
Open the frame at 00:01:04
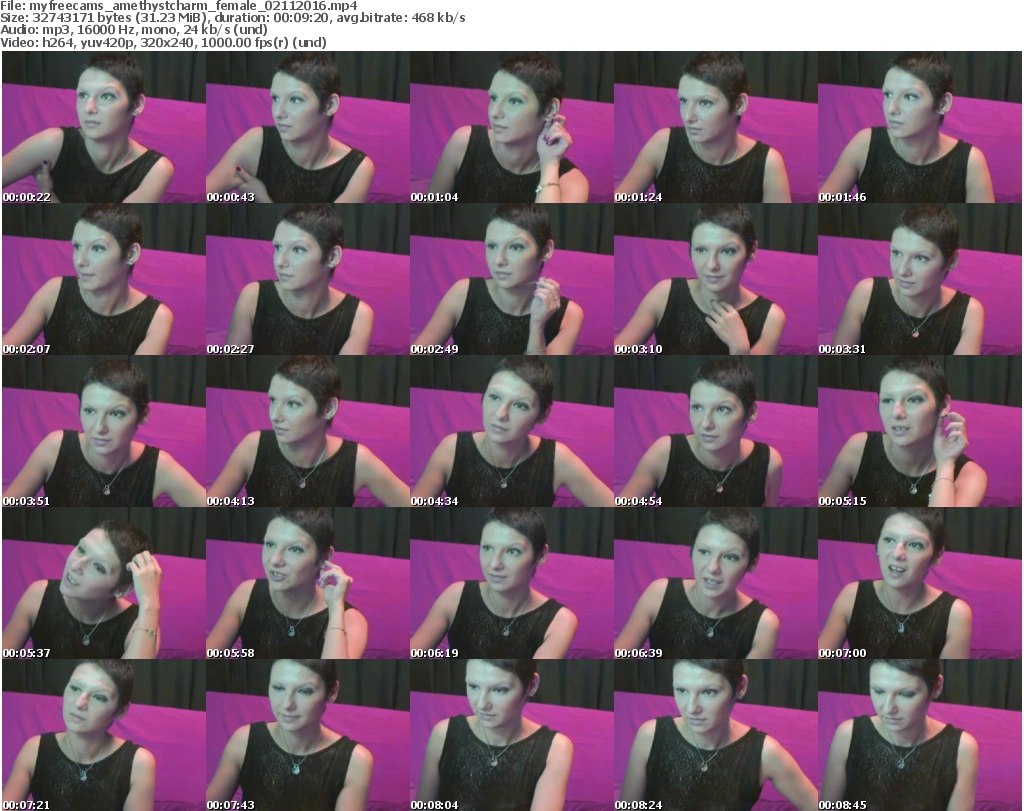click(x=512, y=127)
